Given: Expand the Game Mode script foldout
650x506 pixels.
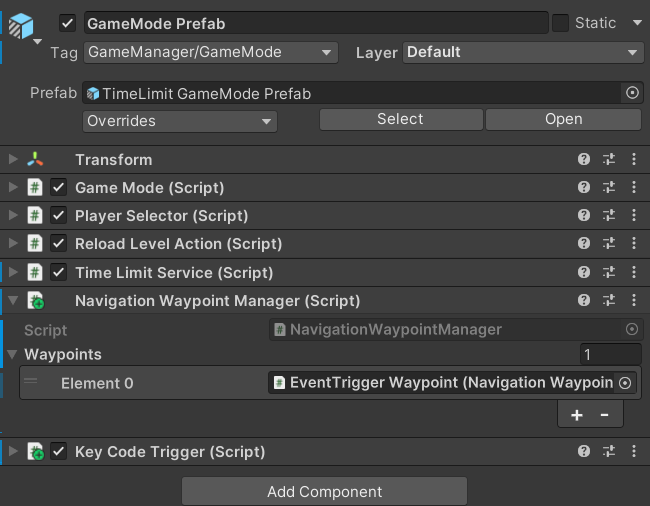Looking at the screenshot, I should (x=13, y=187).
